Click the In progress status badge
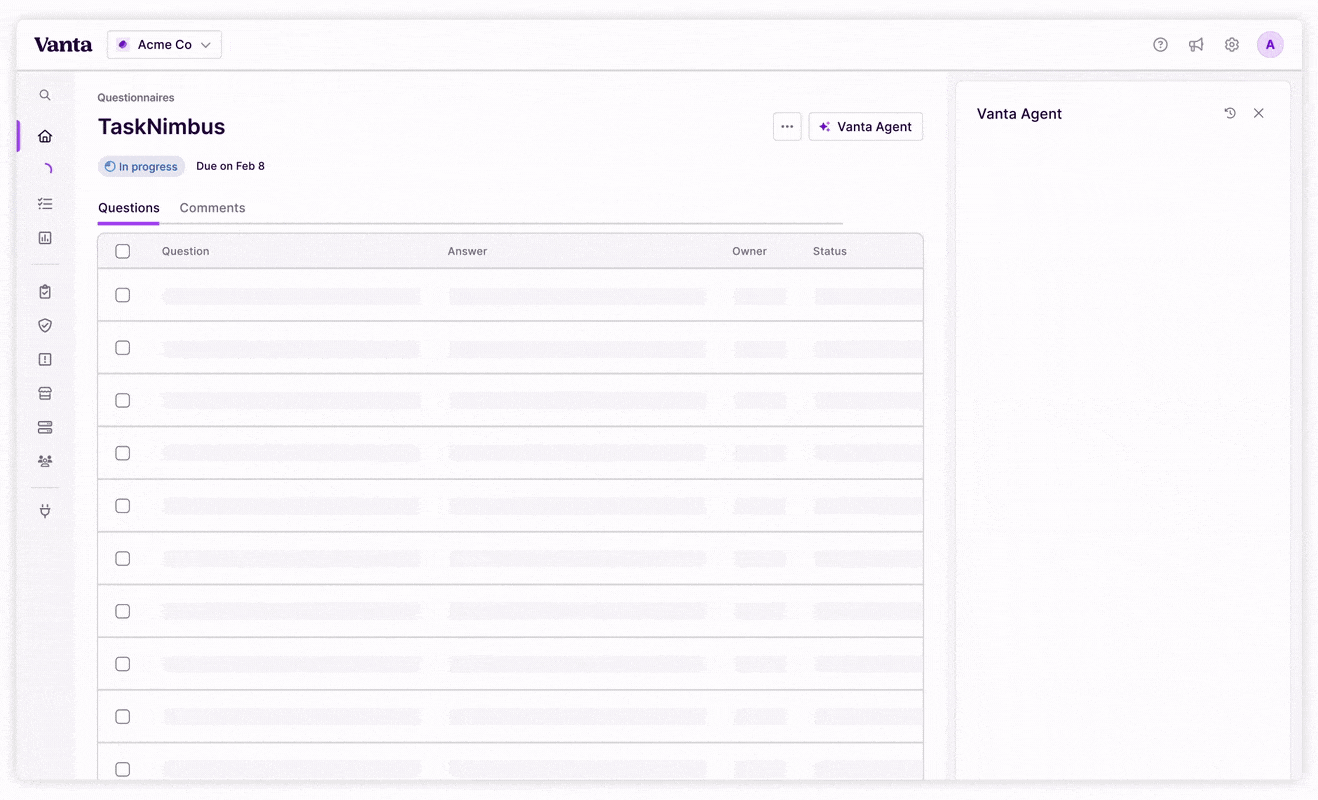The image size is (1318, 800). (x=141, y=167)
